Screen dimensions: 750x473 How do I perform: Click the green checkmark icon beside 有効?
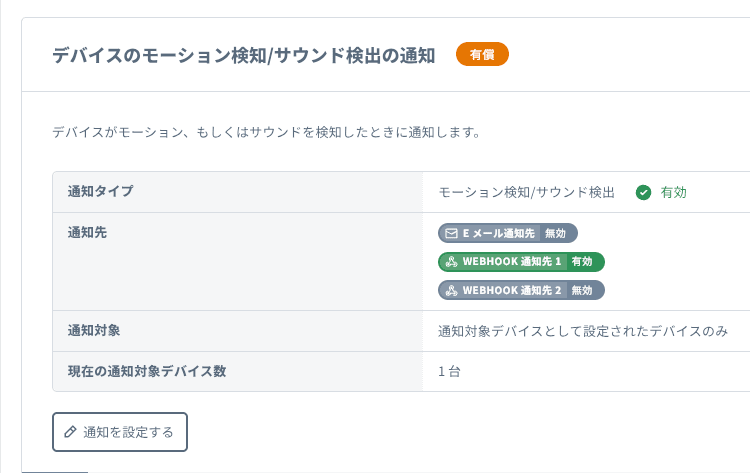point(643,192)
